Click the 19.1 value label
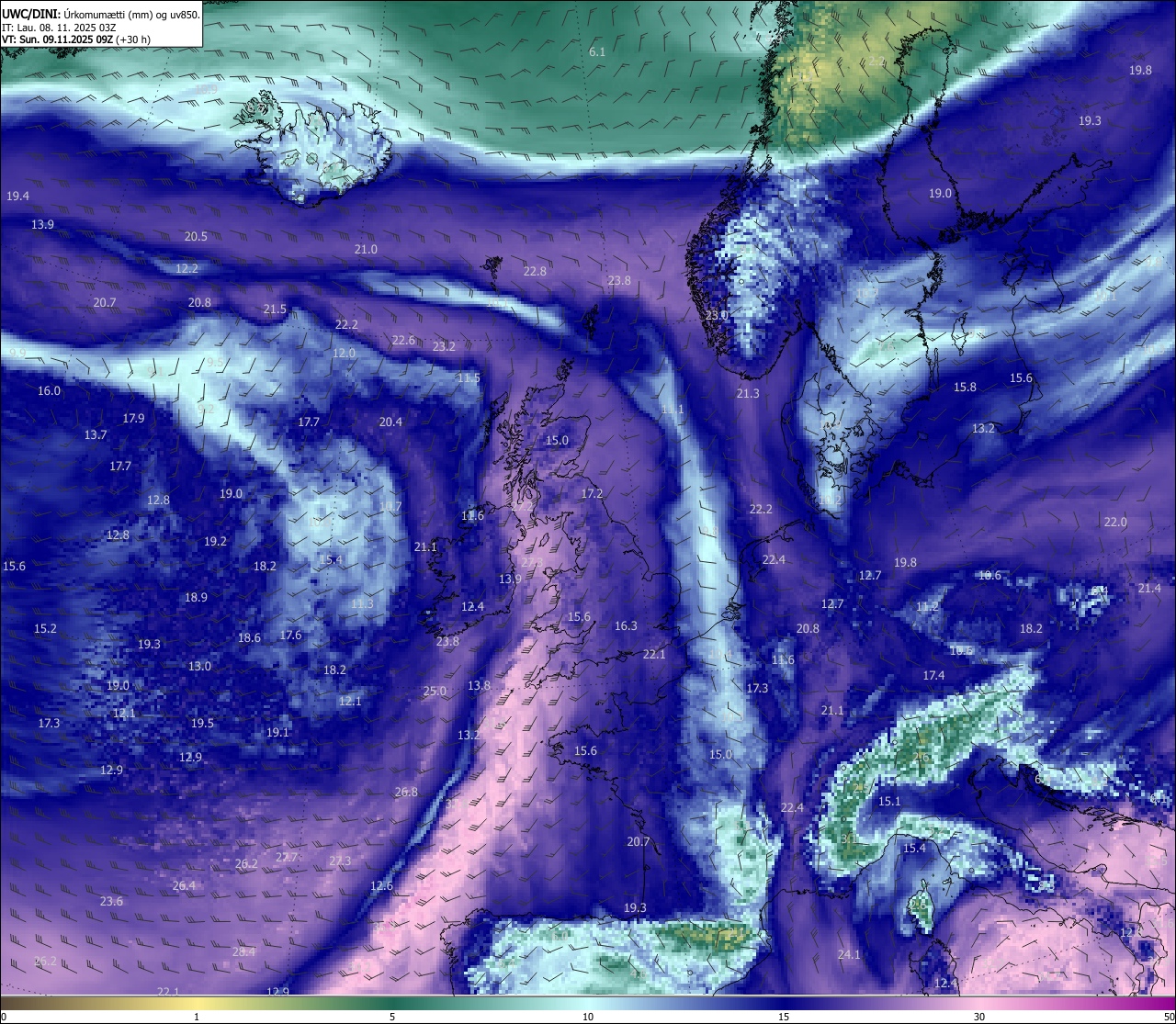Screen dimensions: 1176x1024 point(277,733)
